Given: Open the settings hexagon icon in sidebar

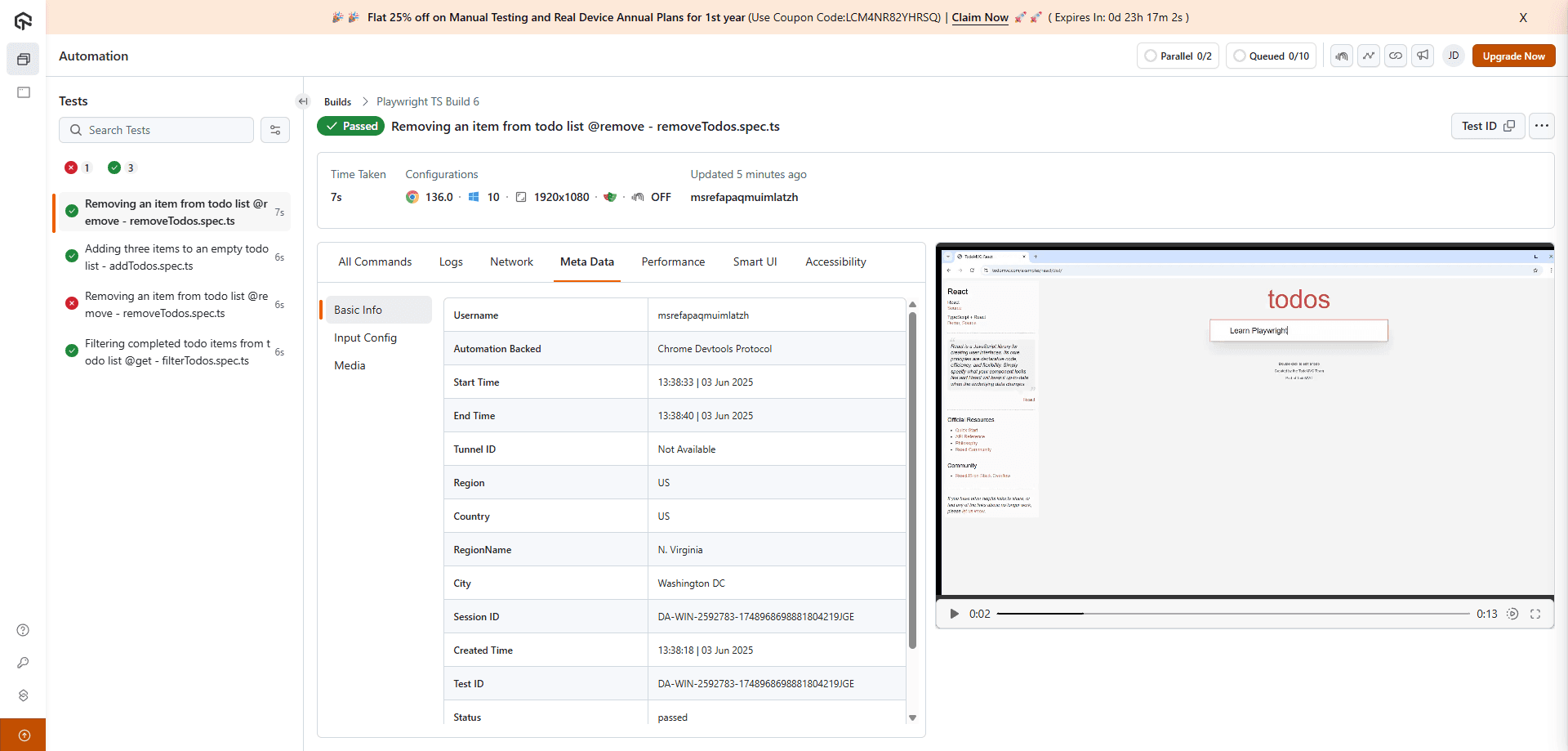Looking at the screenshot, I should 23,695.
